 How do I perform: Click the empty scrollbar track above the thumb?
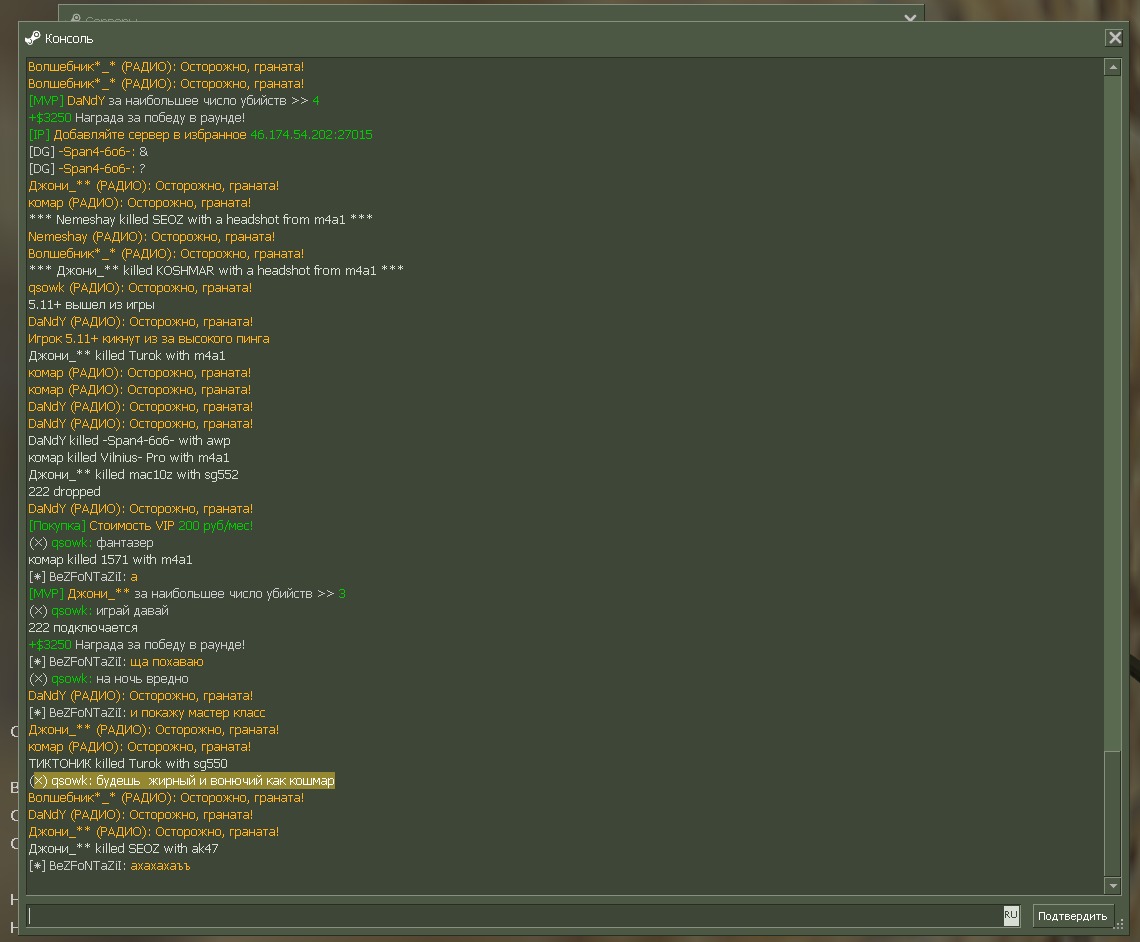1112,400
